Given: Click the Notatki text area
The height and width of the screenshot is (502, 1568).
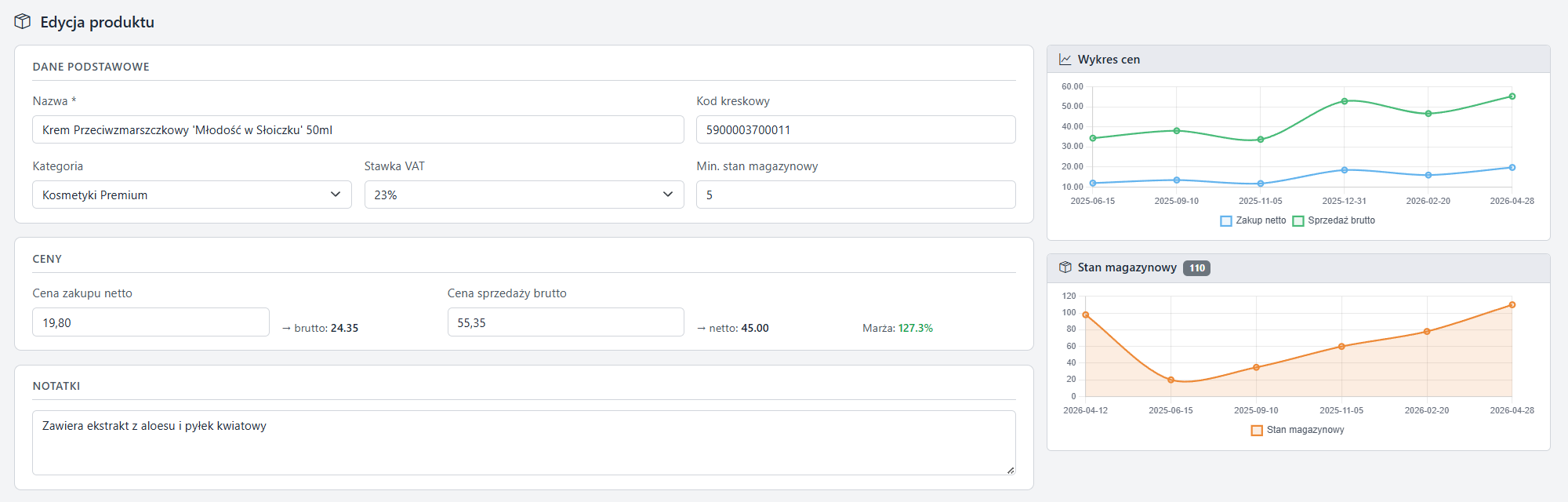Looking at the screenshot, I should pyautogui.click(x=524, y=442).
